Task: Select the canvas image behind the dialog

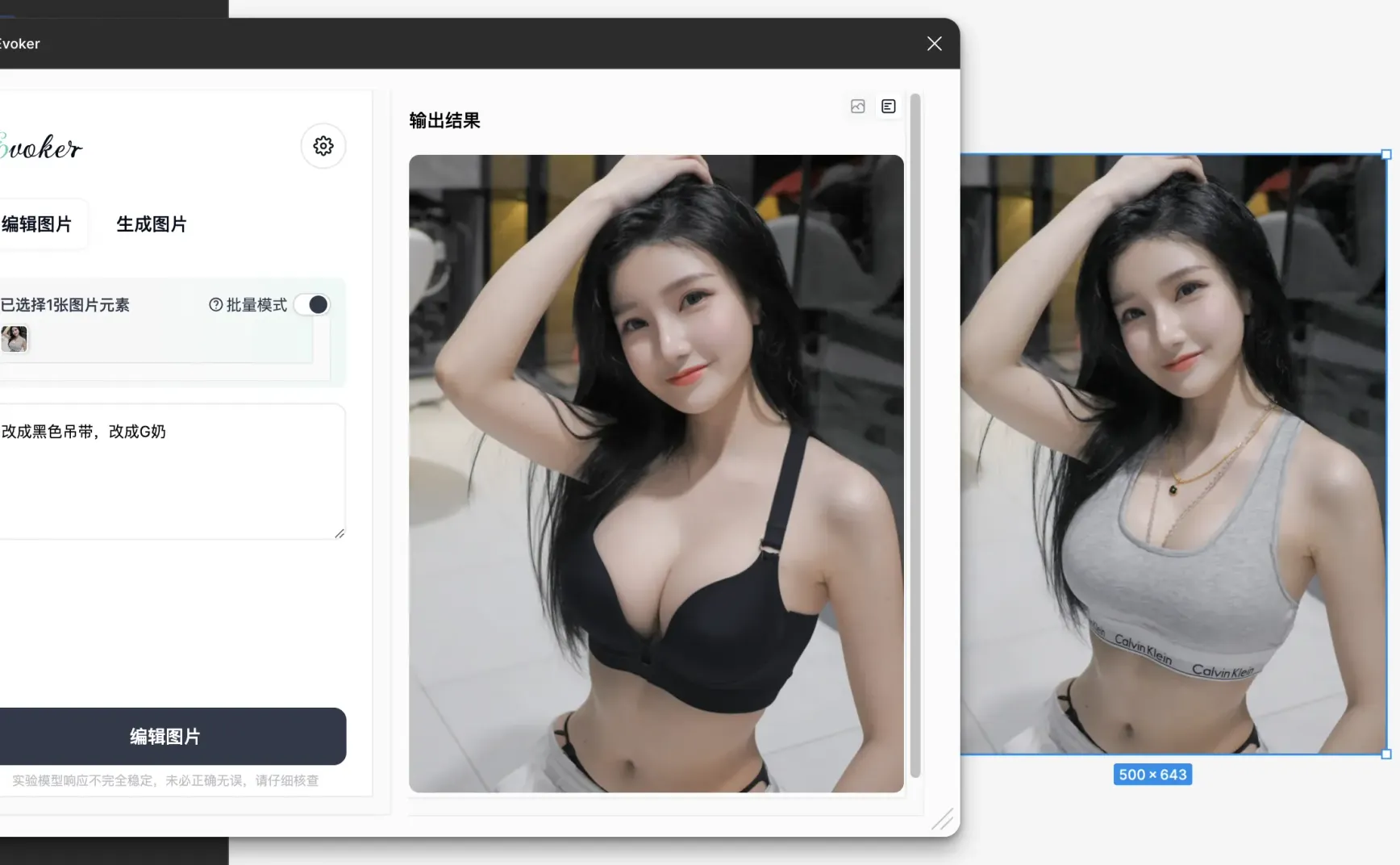Action: (x=1173, y=454)
